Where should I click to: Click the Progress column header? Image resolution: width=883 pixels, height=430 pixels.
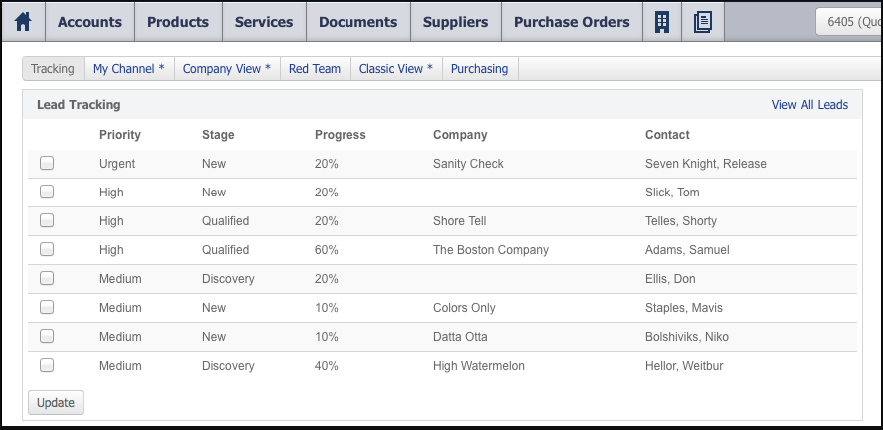pos(340,135)
